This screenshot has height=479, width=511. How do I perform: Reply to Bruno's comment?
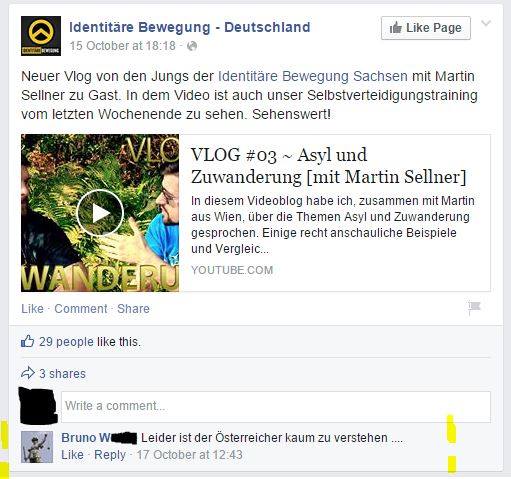click(x=110, y=455)
